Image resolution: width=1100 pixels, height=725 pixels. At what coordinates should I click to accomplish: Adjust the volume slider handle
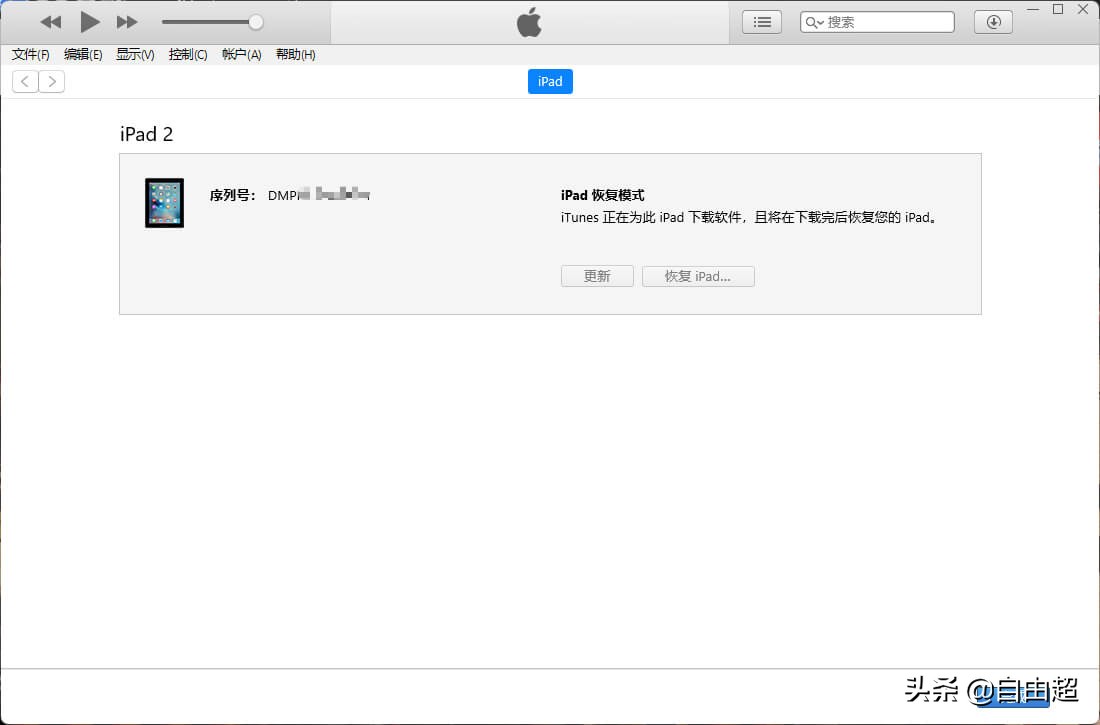pyautogui.click(x=256, y=21)
